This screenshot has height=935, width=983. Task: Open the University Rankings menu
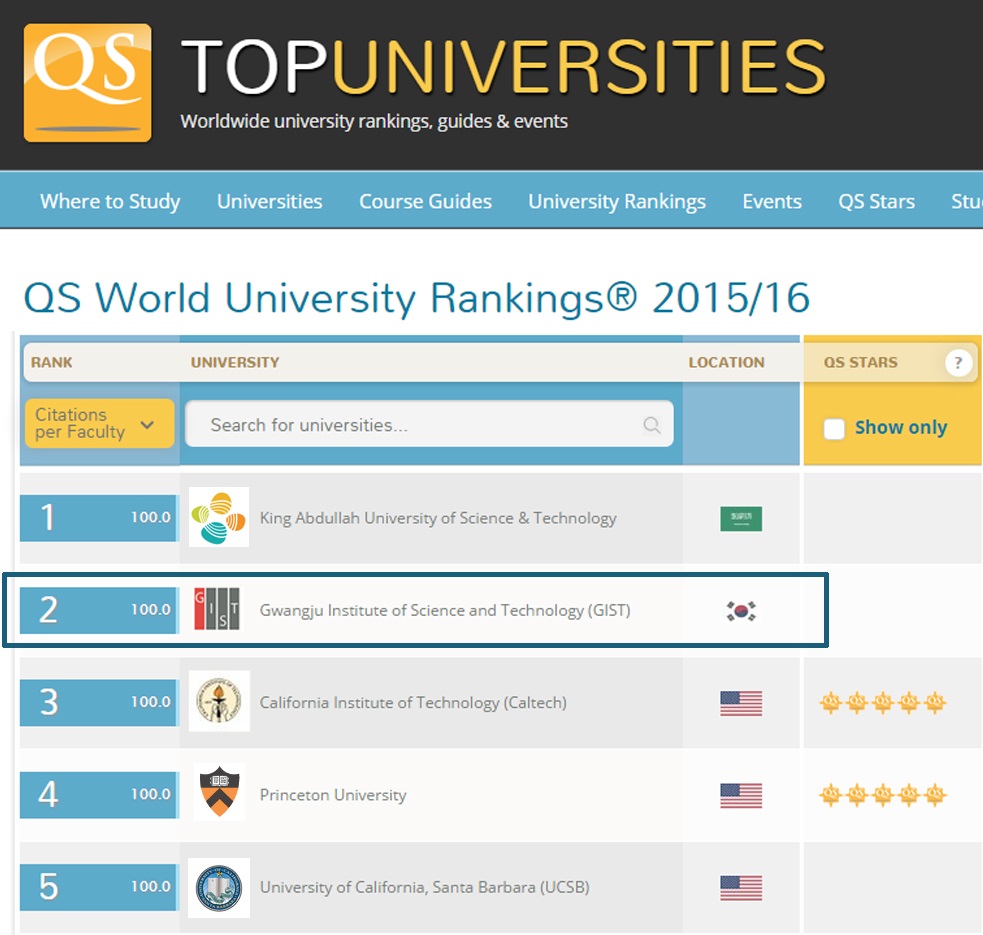(617, 201)
